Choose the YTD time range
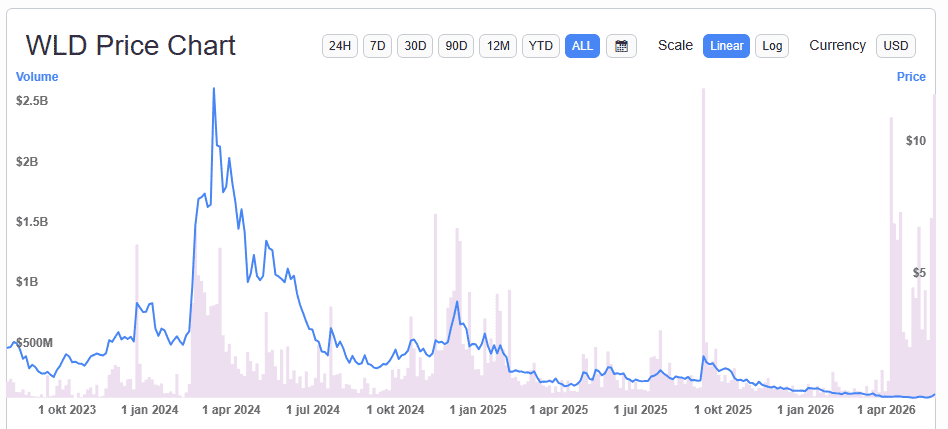 541,46
